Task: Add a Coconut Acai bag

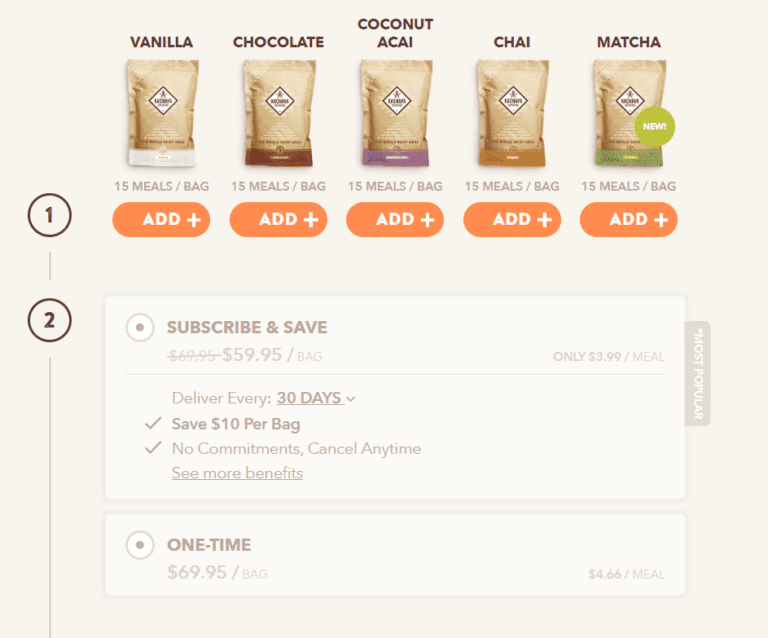Action: [x=395, y=220]
